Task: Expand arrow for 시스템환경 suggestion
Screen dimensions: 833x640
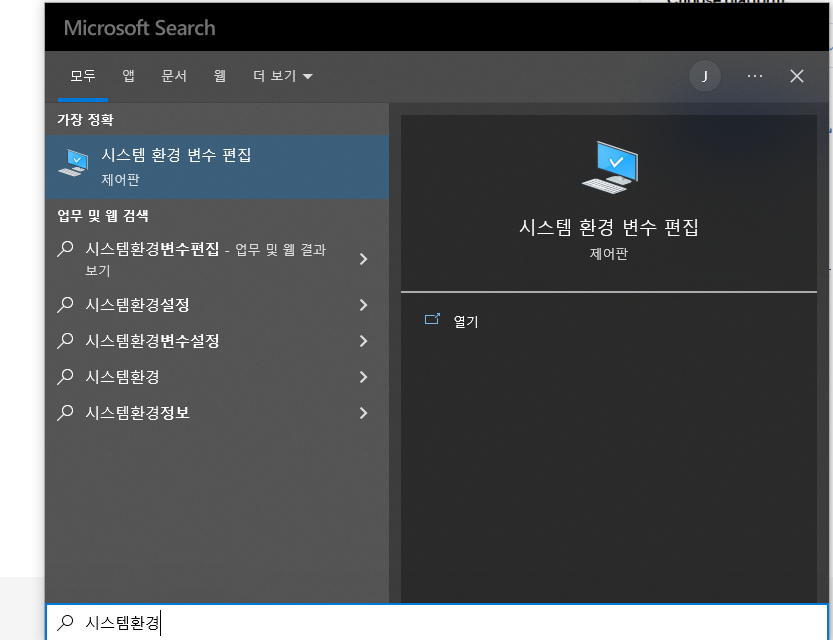Action: (363, 377)
